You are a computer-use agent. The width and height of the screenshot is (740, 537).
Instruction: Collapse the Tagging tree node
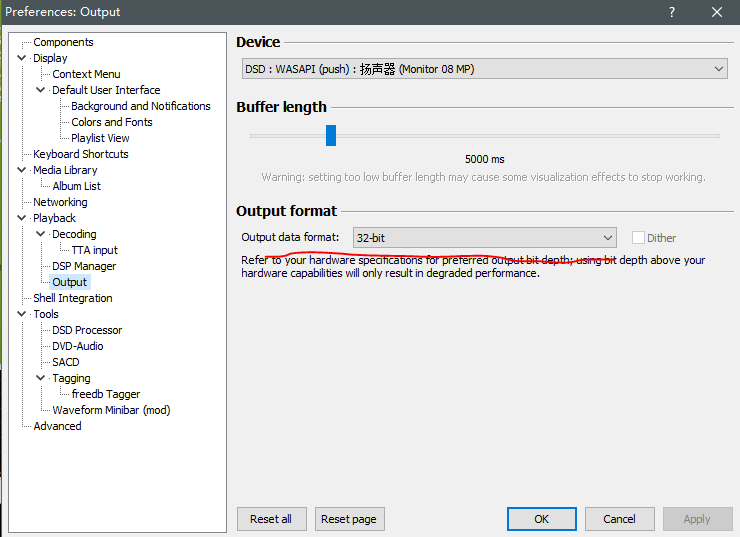point(41,378)
